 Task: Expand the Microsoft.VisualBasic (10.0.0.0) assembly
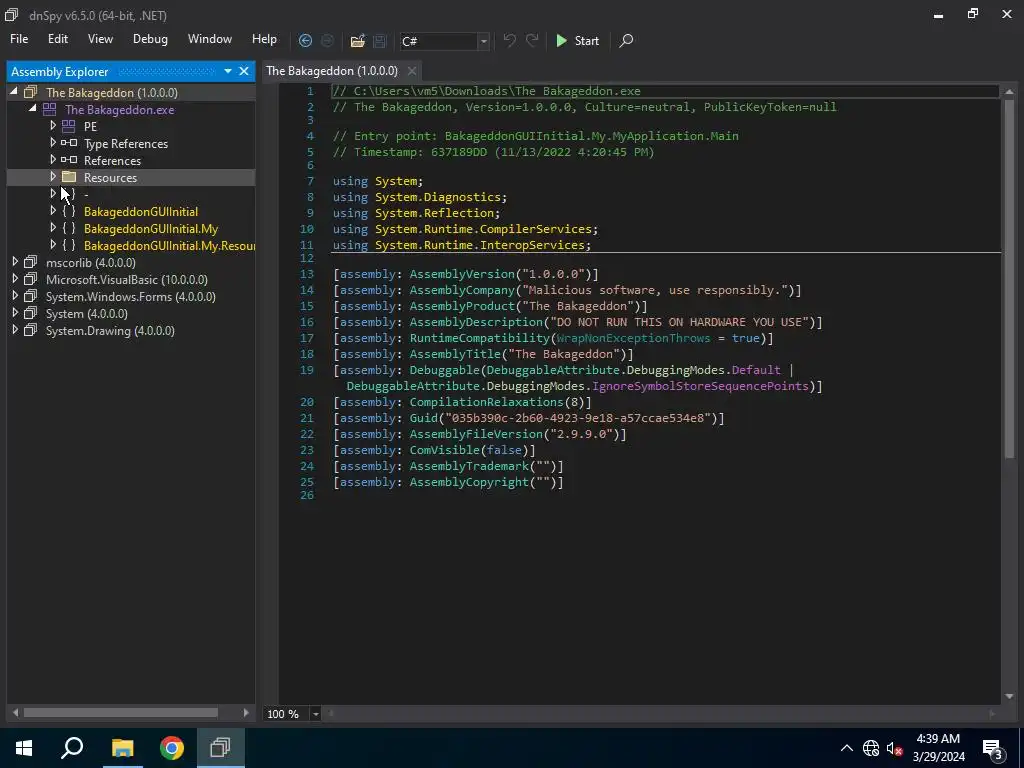click(x=14, y=278)
